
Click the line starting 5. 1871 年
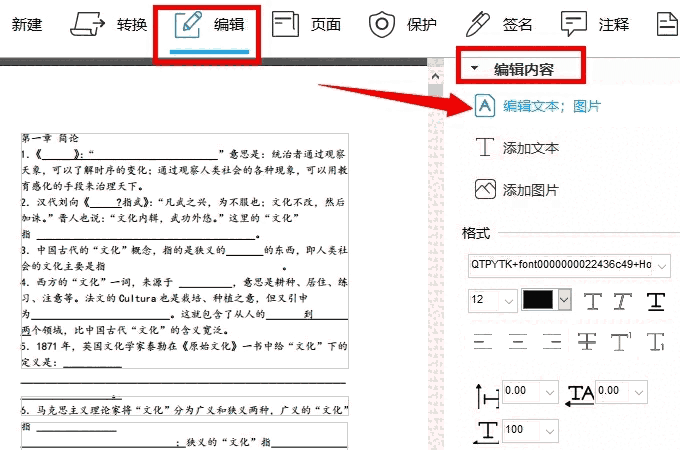[x=184, y=346]
